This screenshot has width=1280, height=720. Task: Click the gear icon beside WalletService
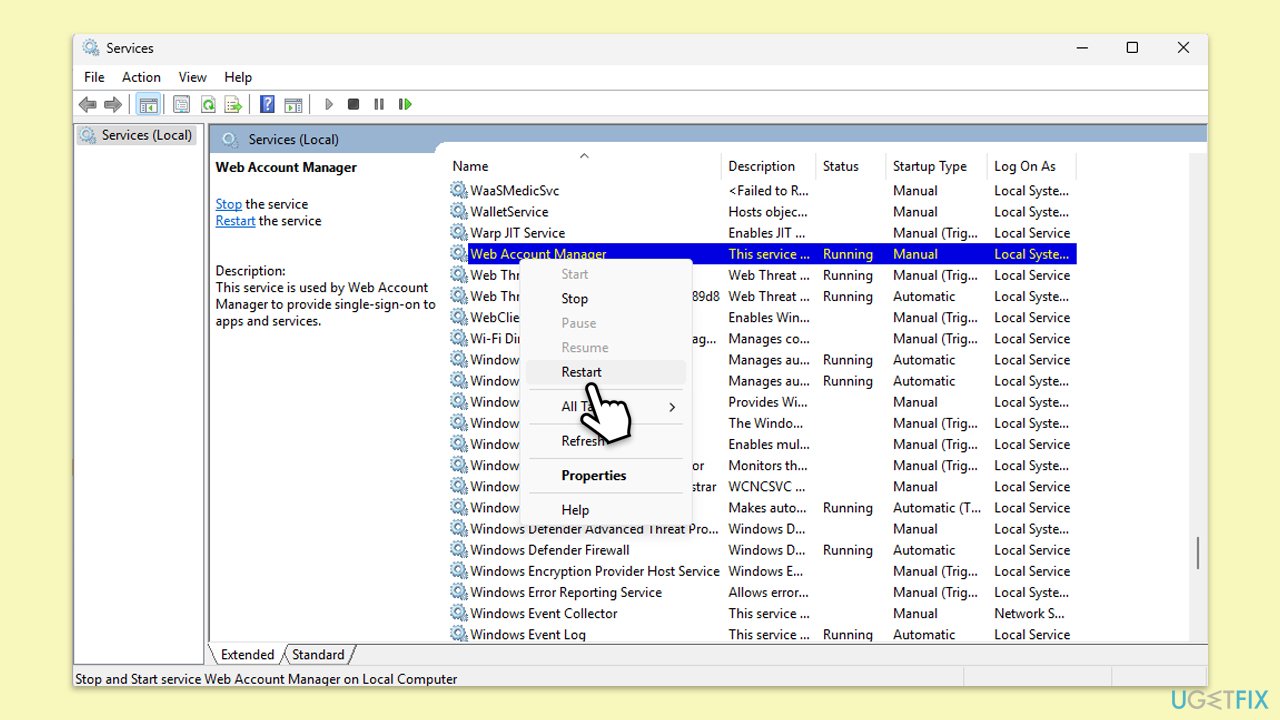[x=459, y=211]
